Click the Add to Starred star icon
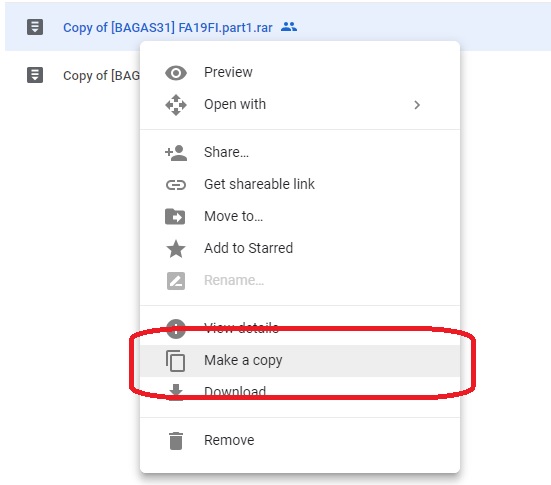This screenshot has height=485, width=551. click(x=176, y=249)
